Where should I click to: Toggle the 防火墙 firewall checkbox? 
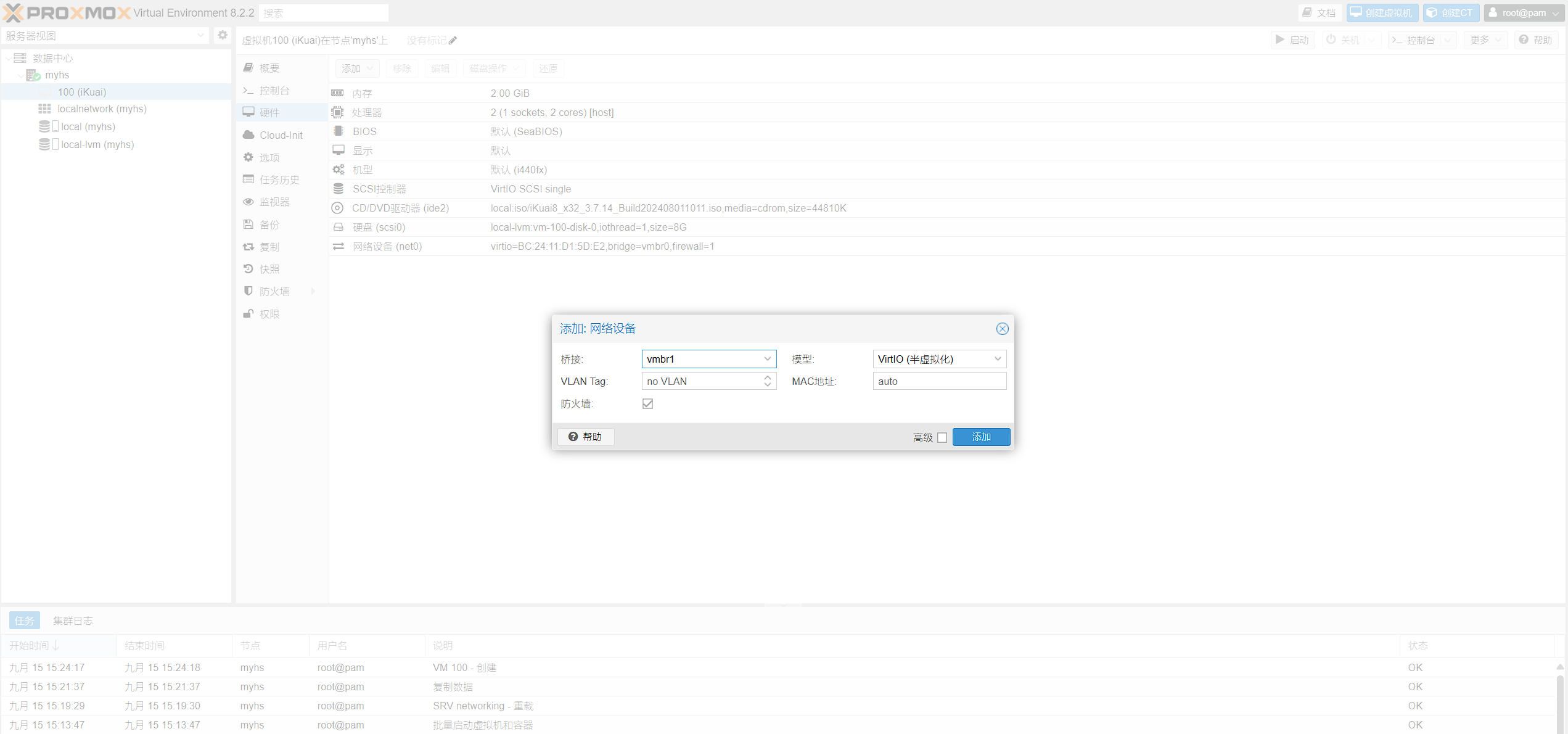(x=647, y=403)
